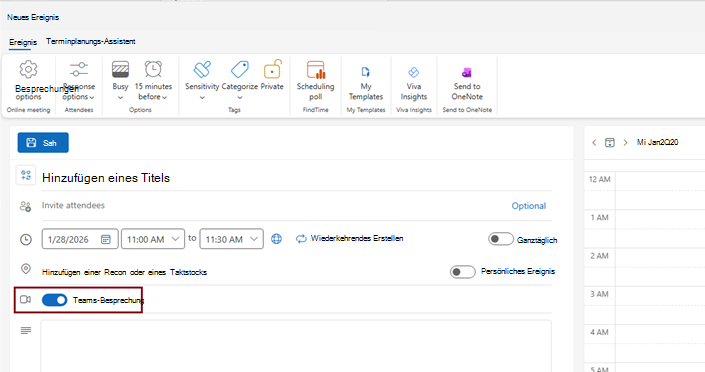Click the time zone globe icon
The image size is (705, 372).
(277, 239)
